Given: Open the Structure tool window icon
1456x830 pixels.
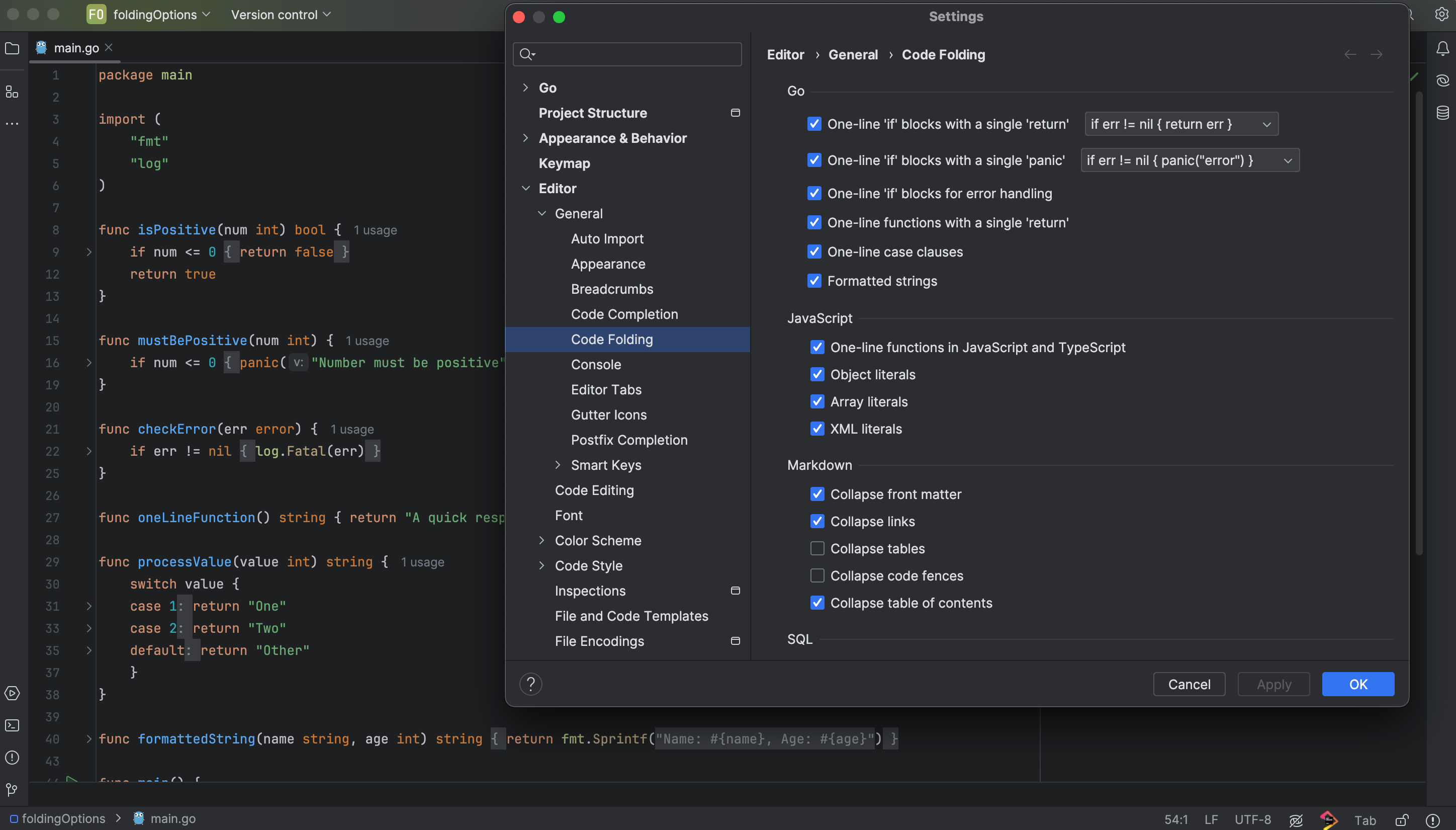Looking at the screenshot, I should pos(12,92).
